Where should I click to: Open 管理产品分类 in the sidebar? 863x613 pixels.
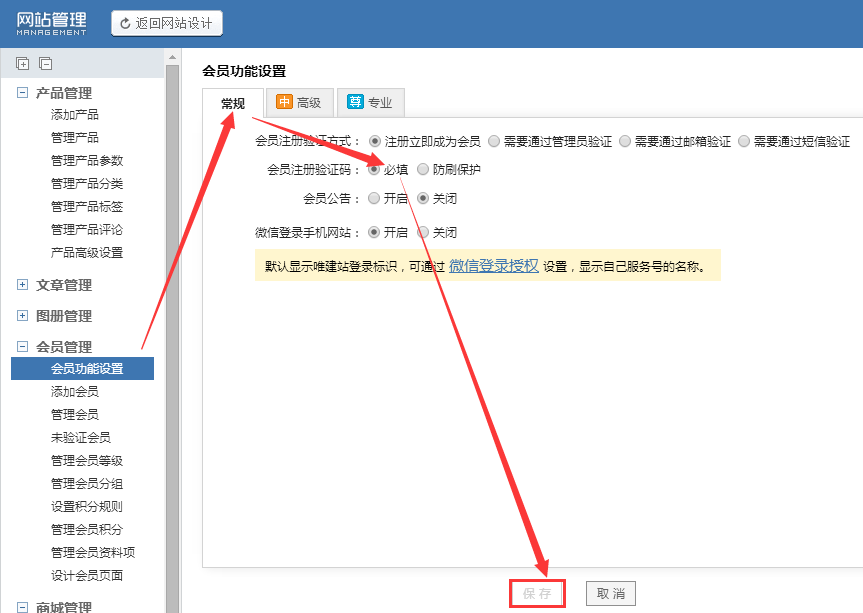coord(87,184)
